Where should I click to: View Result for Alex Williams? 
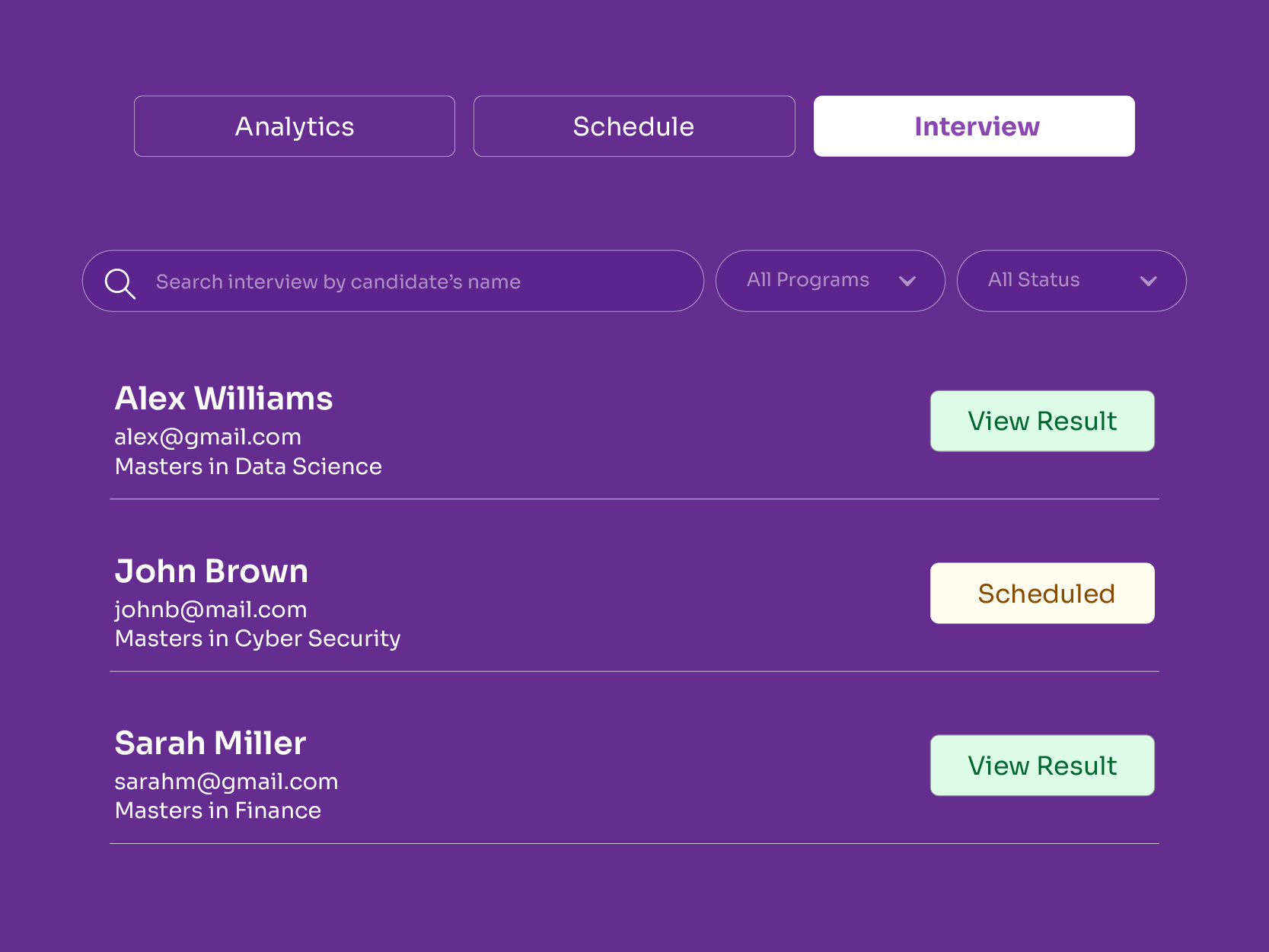click(x=1041, y=421)
